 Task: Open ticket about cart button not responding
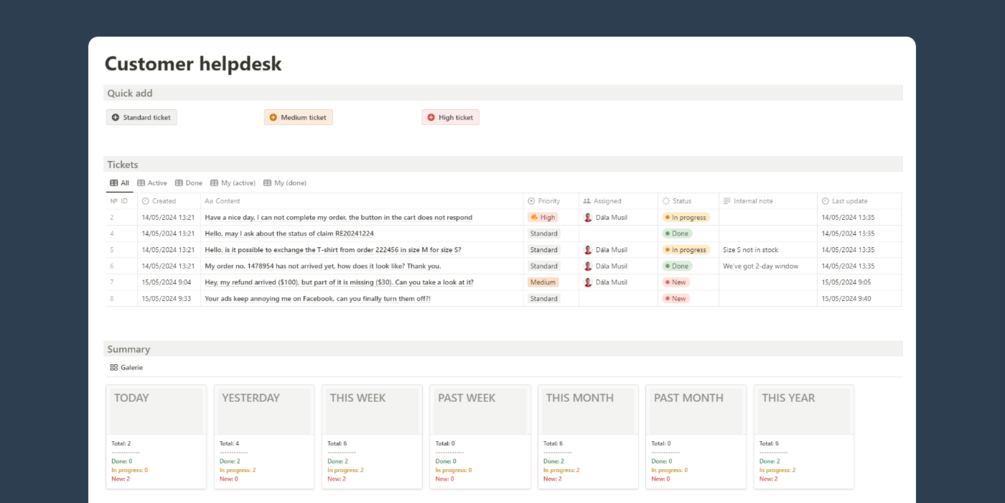coord(338,217)
